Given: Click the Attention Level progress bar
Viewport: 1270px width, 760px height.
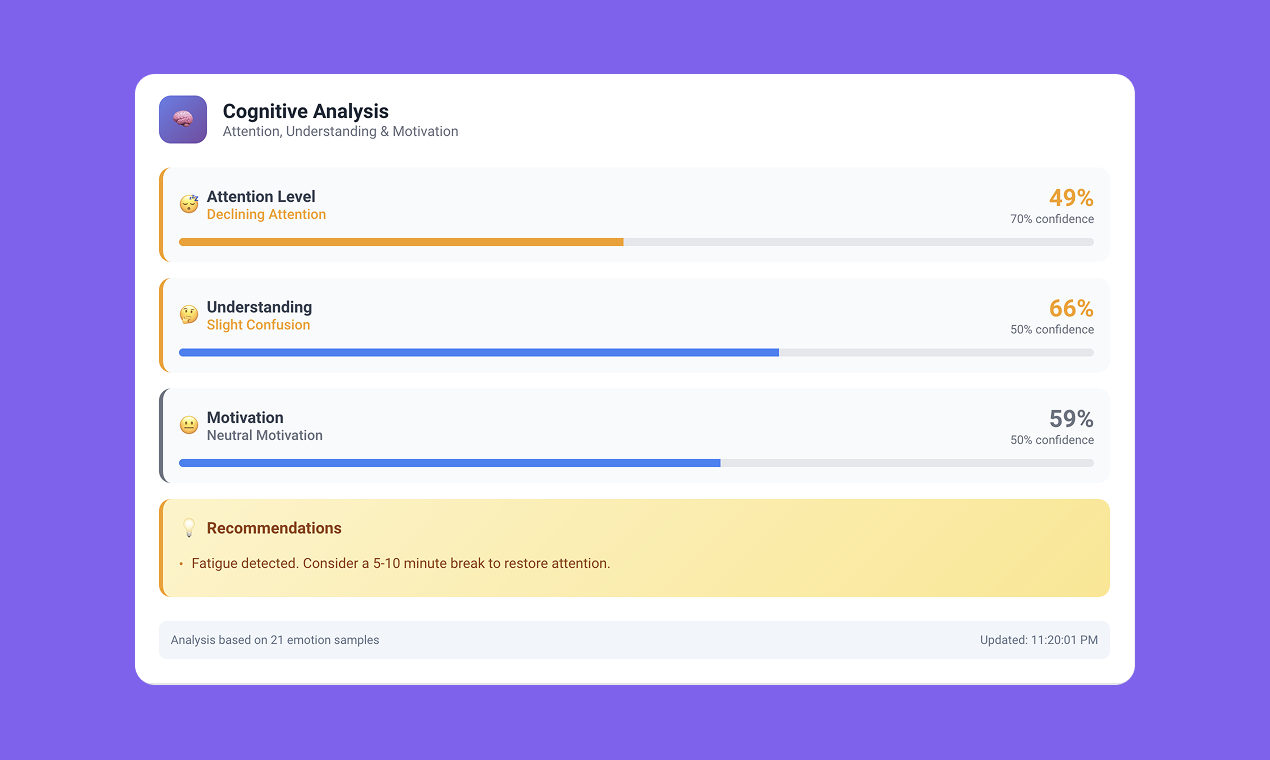Looking at the screenshot, I should coord(636,242).
